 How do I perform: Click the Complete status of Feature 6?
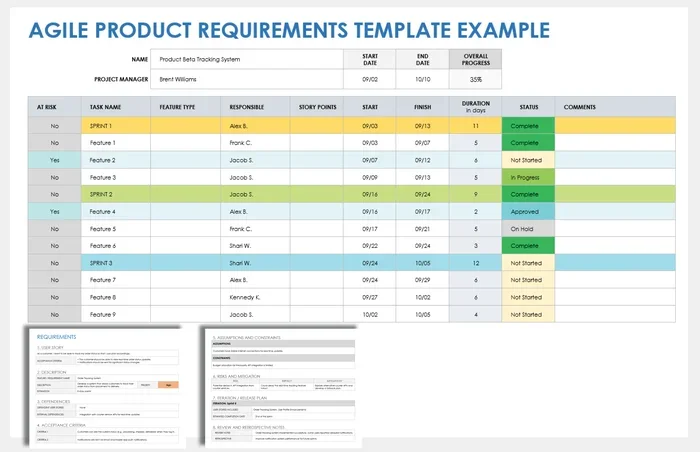(528, 246)
